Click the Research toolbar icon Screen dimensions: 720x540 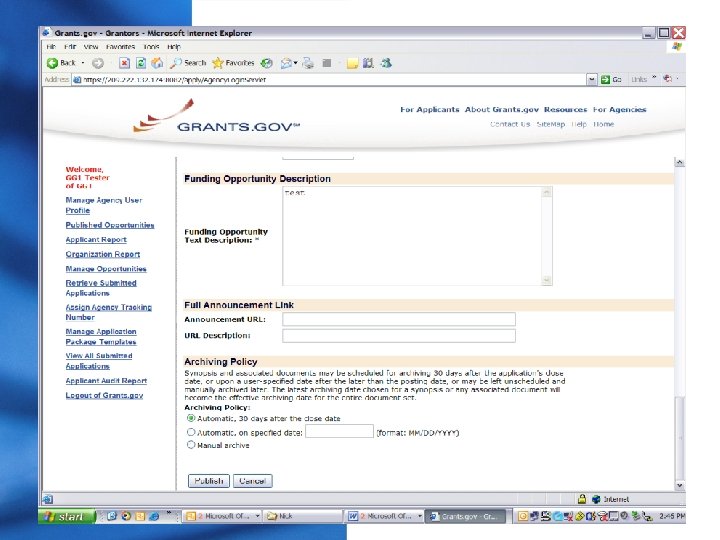[368, 63]
